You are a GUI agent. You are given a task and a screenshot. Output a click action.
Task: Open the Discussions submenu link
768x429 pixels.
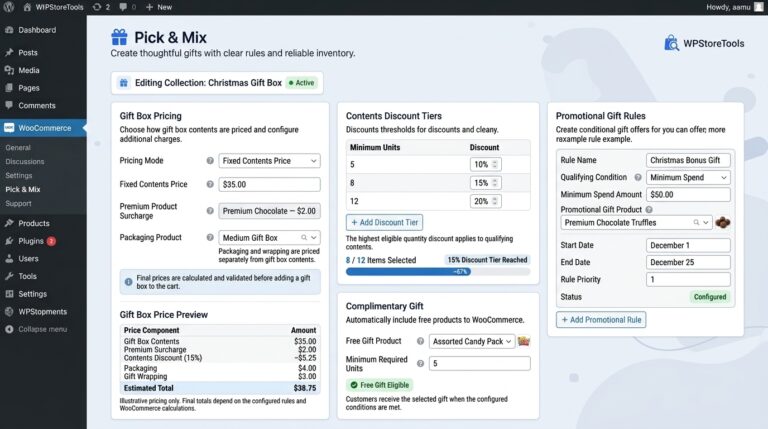click(x=24, y=161)
